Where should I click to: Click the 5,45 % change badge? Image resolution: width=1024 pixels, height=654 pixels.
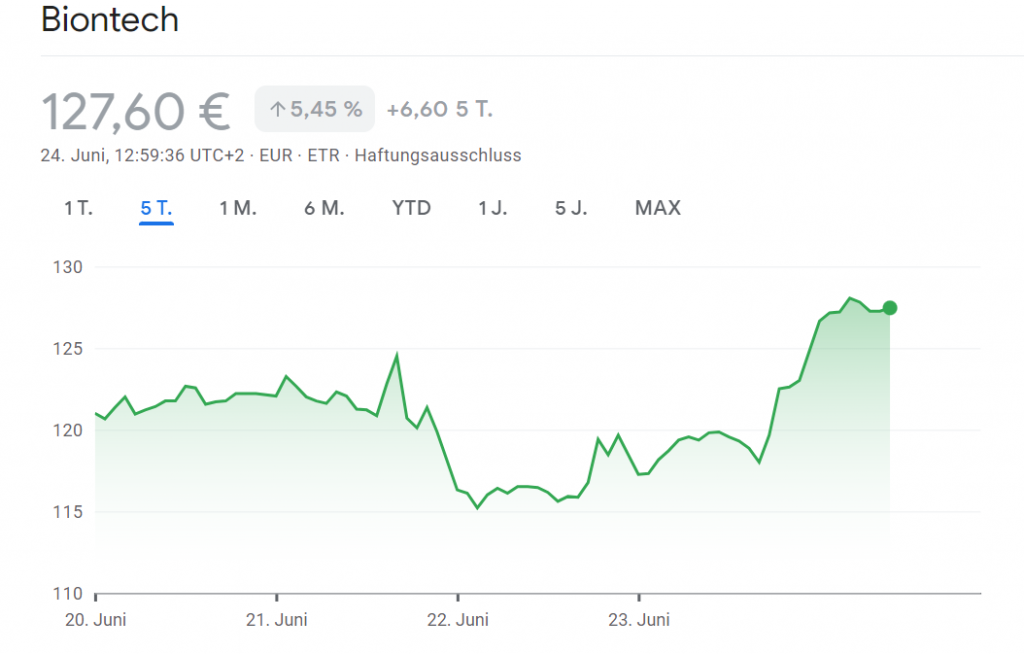(x=315, y=109)
